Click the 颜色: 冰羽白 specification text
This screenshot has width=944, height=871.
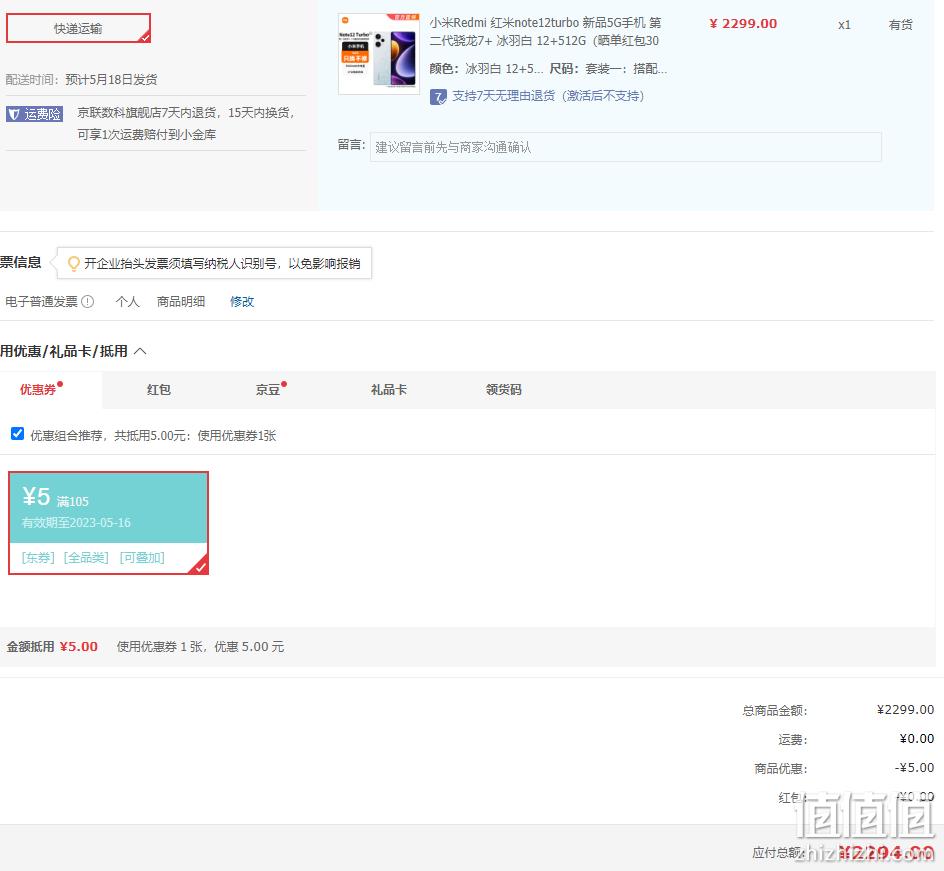[x=486, y=69]
